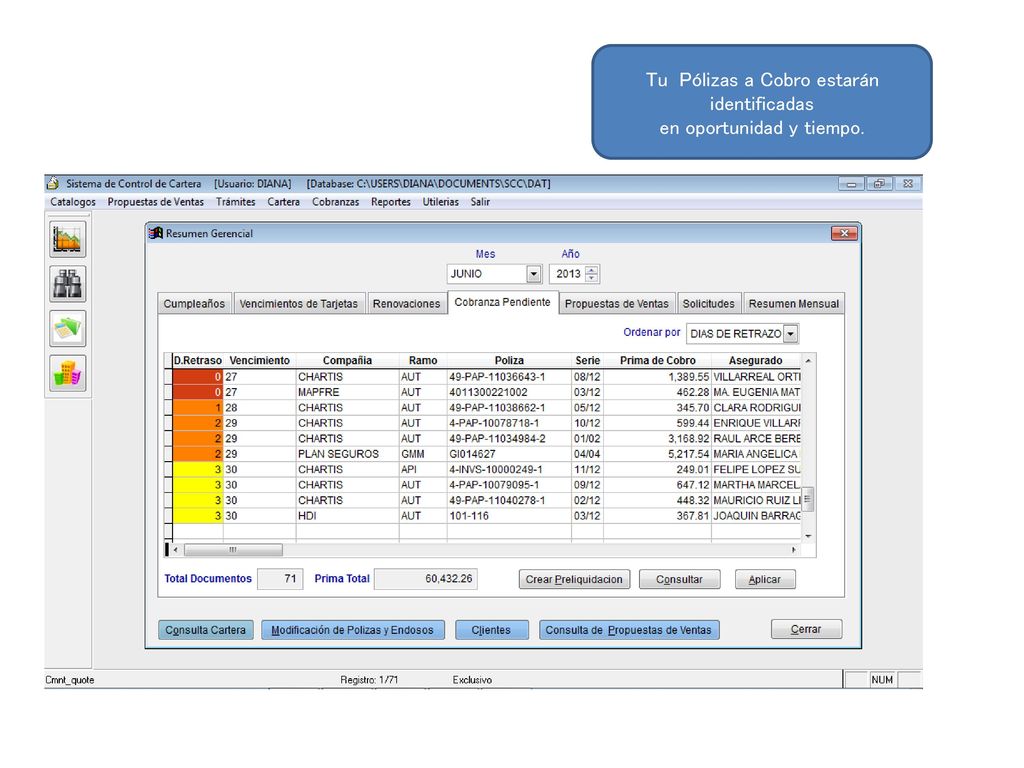
Task: Switch to the Renovaciones tab
Action: pyautogui.click(x=406, y=304)
